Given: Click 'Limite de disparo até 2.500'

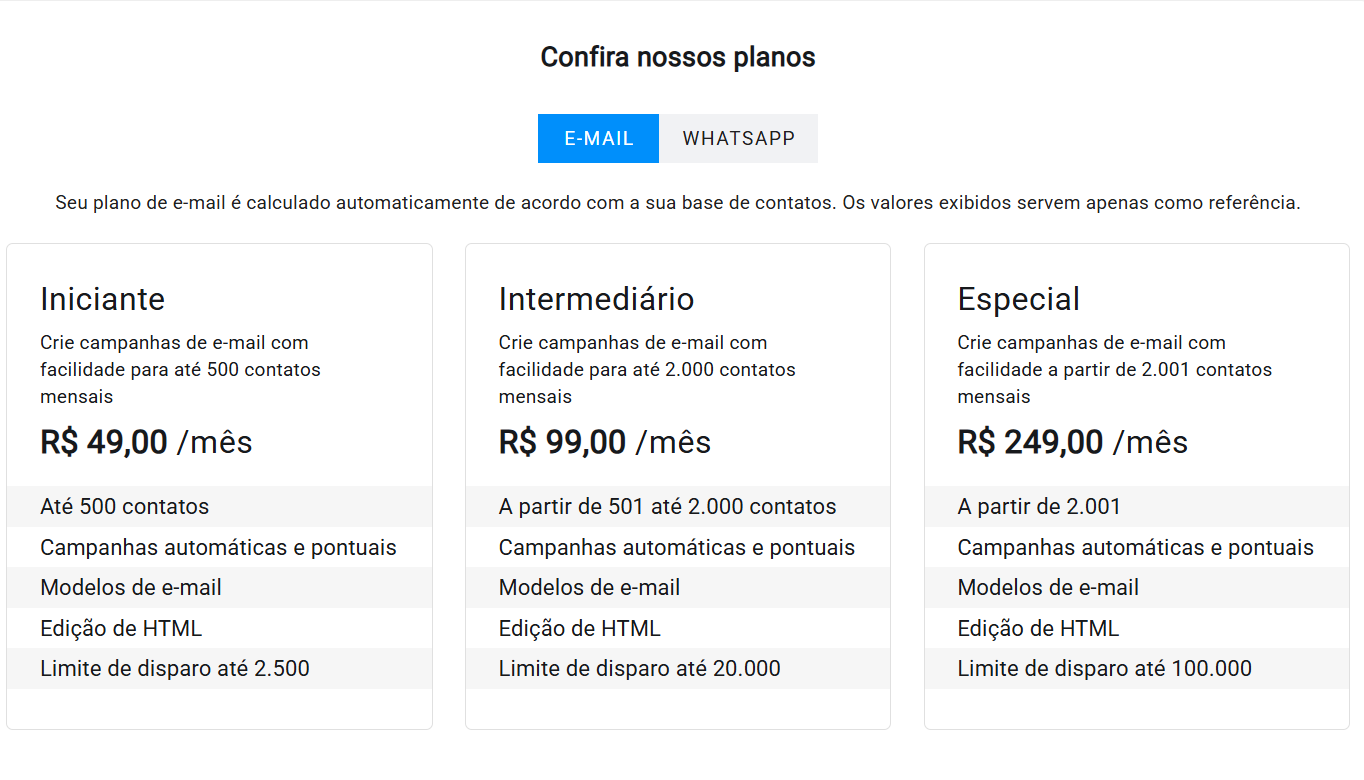Looking at the screenshot, I should [175, 668].
